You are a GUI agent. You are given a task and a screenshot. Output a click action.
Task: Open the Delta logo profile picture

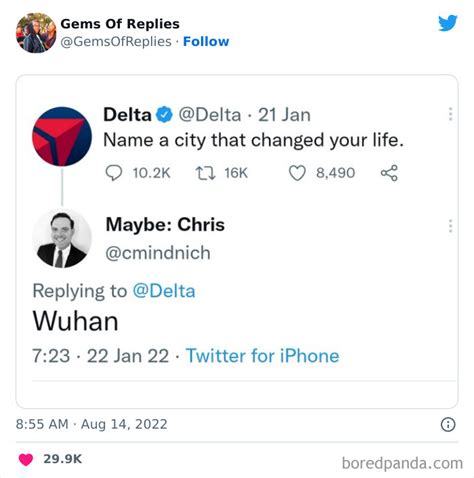pos(62,136)
